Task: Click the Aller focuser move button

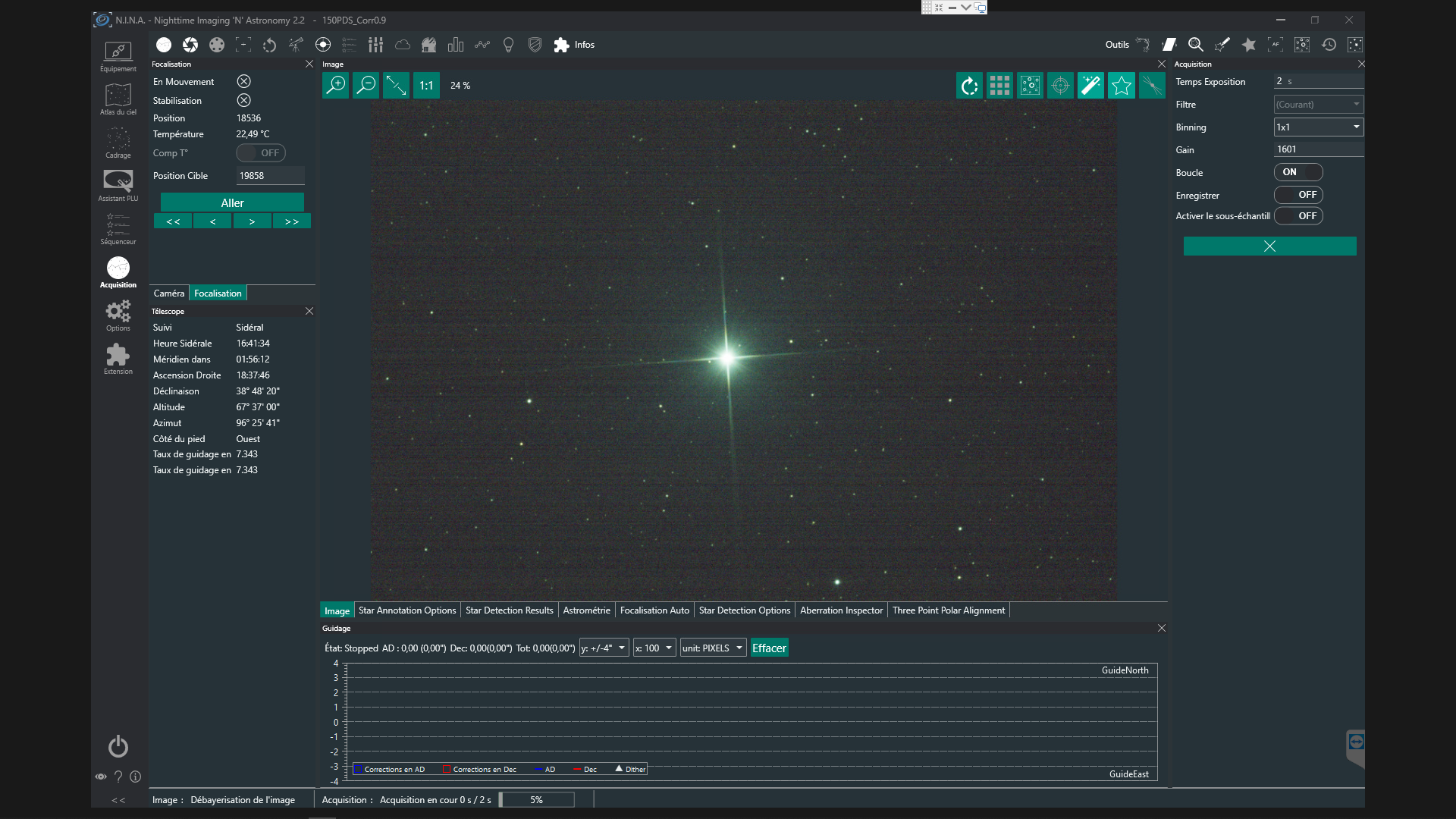Action: coord(232,203)
